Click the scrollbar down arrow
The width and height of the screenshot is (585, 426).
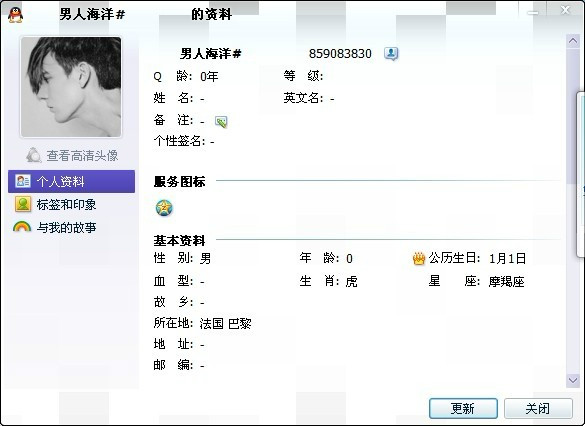click(573, 380)
